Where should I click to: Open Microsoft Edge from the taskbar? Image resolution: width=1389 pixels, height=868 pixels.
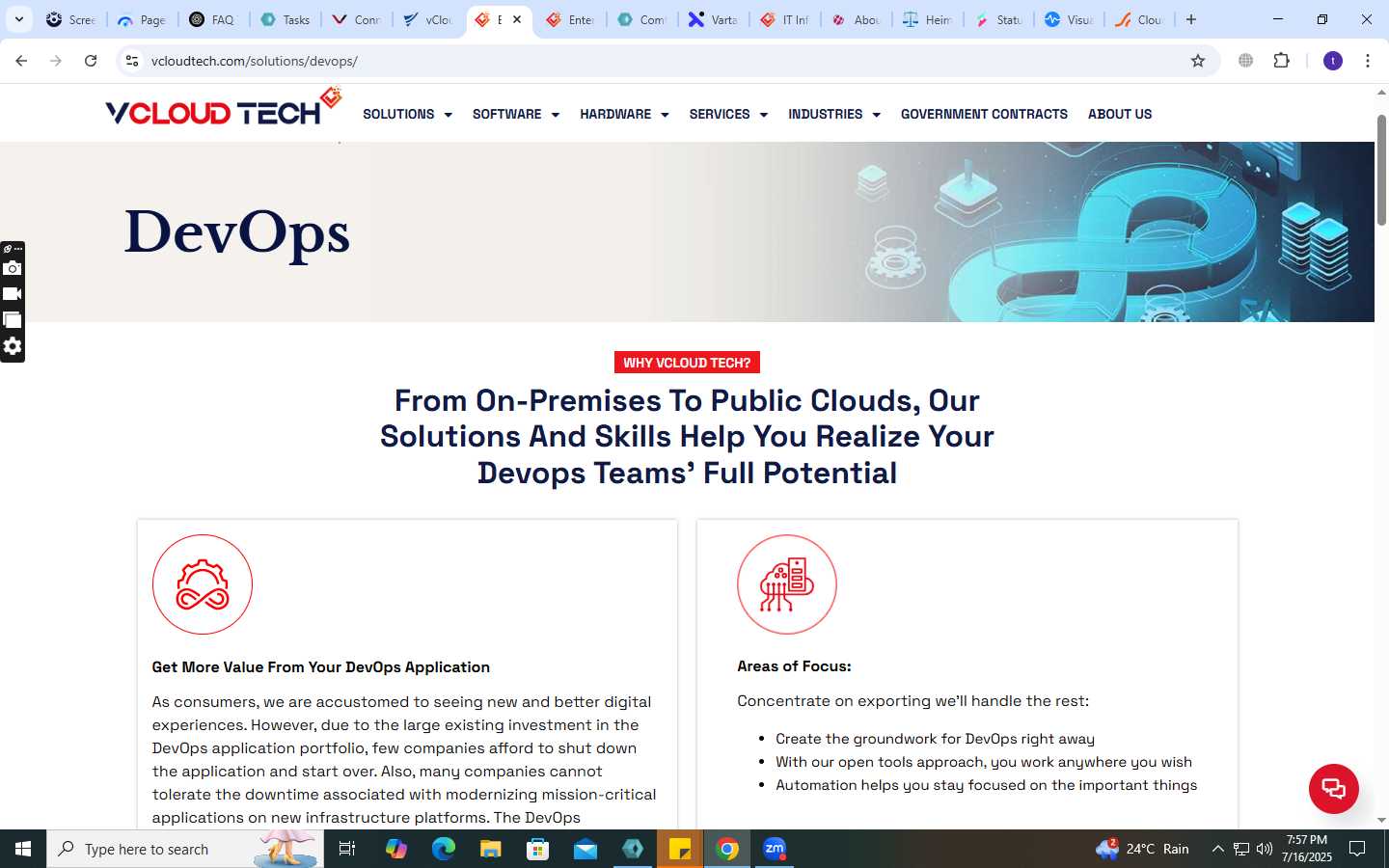(x=443, y=849)
